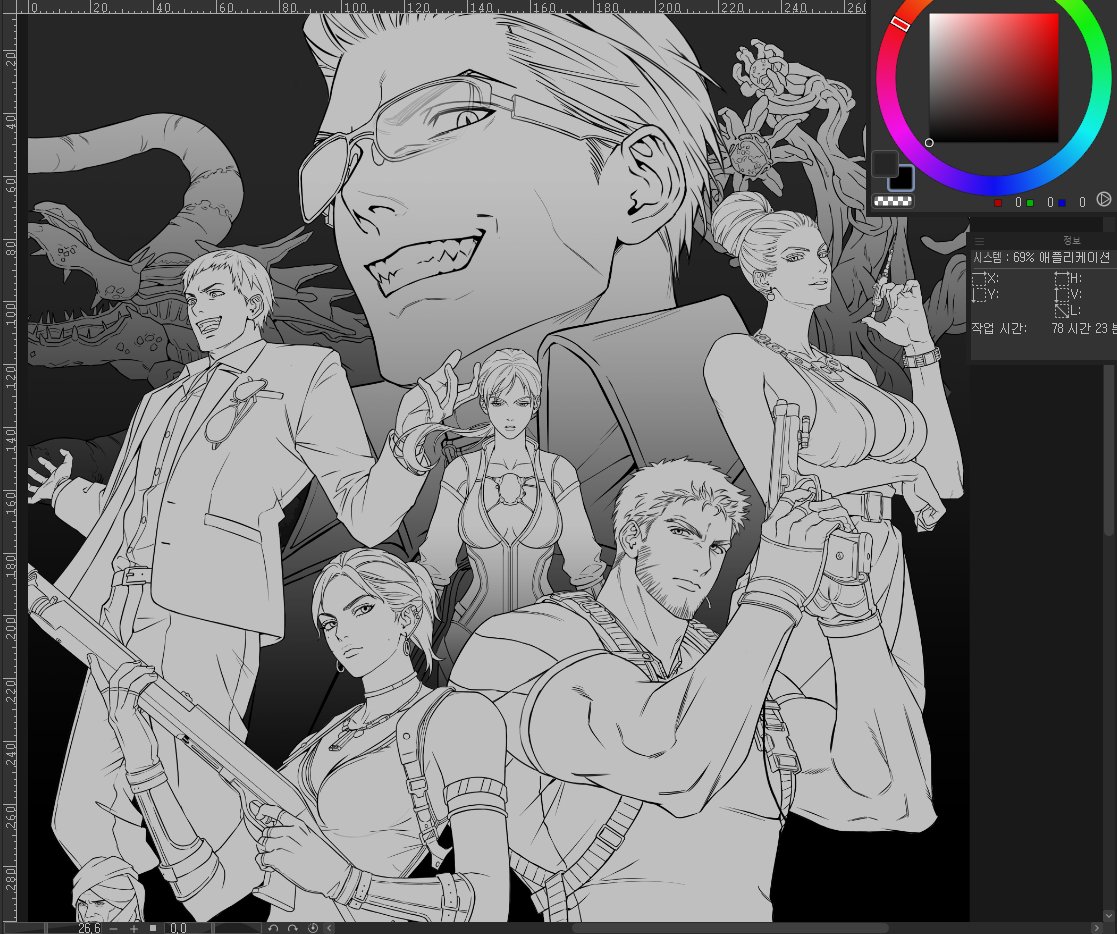This screenshot has height=934, width=1117.
Task: Collapse the bottom navigation bar arrow
Action: [329, 928]
